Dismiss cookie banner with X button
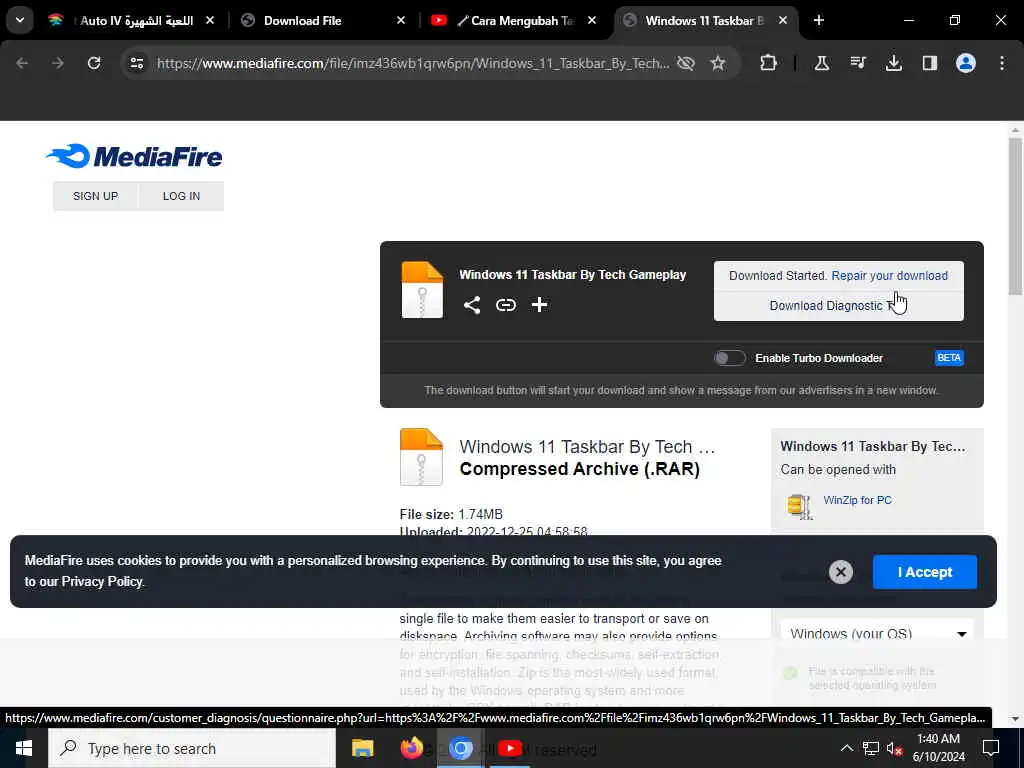The height and width of the screenshot is (768, 1024). tap(840, 572)
